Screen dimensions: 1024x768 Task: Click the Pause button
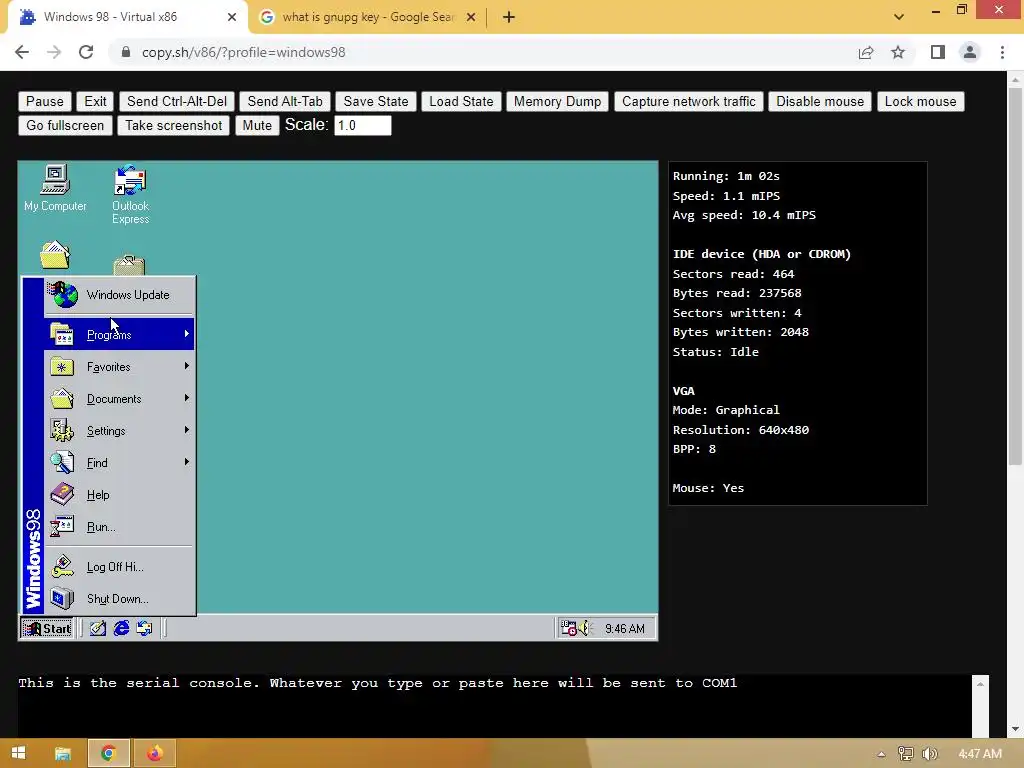tap(44, 101)
